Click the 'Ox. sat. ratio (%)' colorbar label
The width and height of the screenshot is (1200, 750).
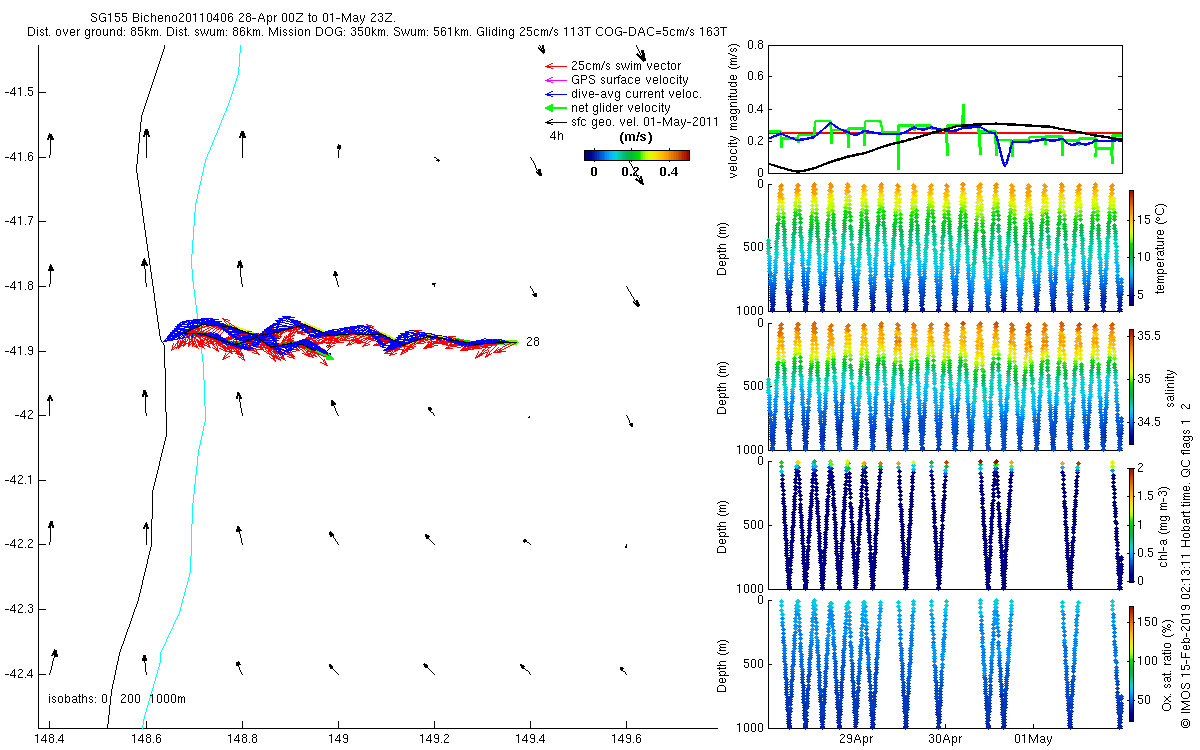click(1167, 664)
